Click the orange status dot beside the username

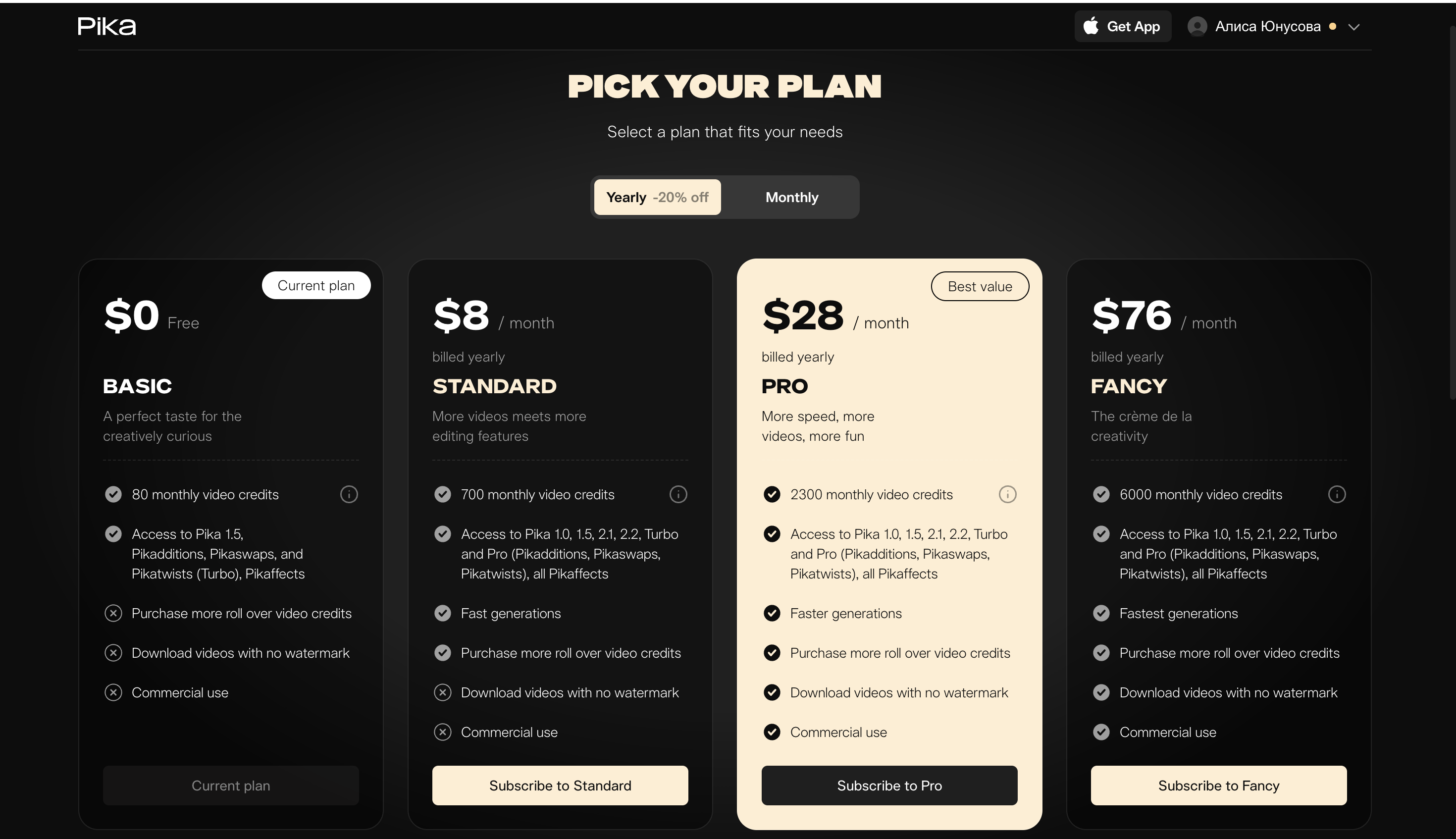pos(1332,27)
